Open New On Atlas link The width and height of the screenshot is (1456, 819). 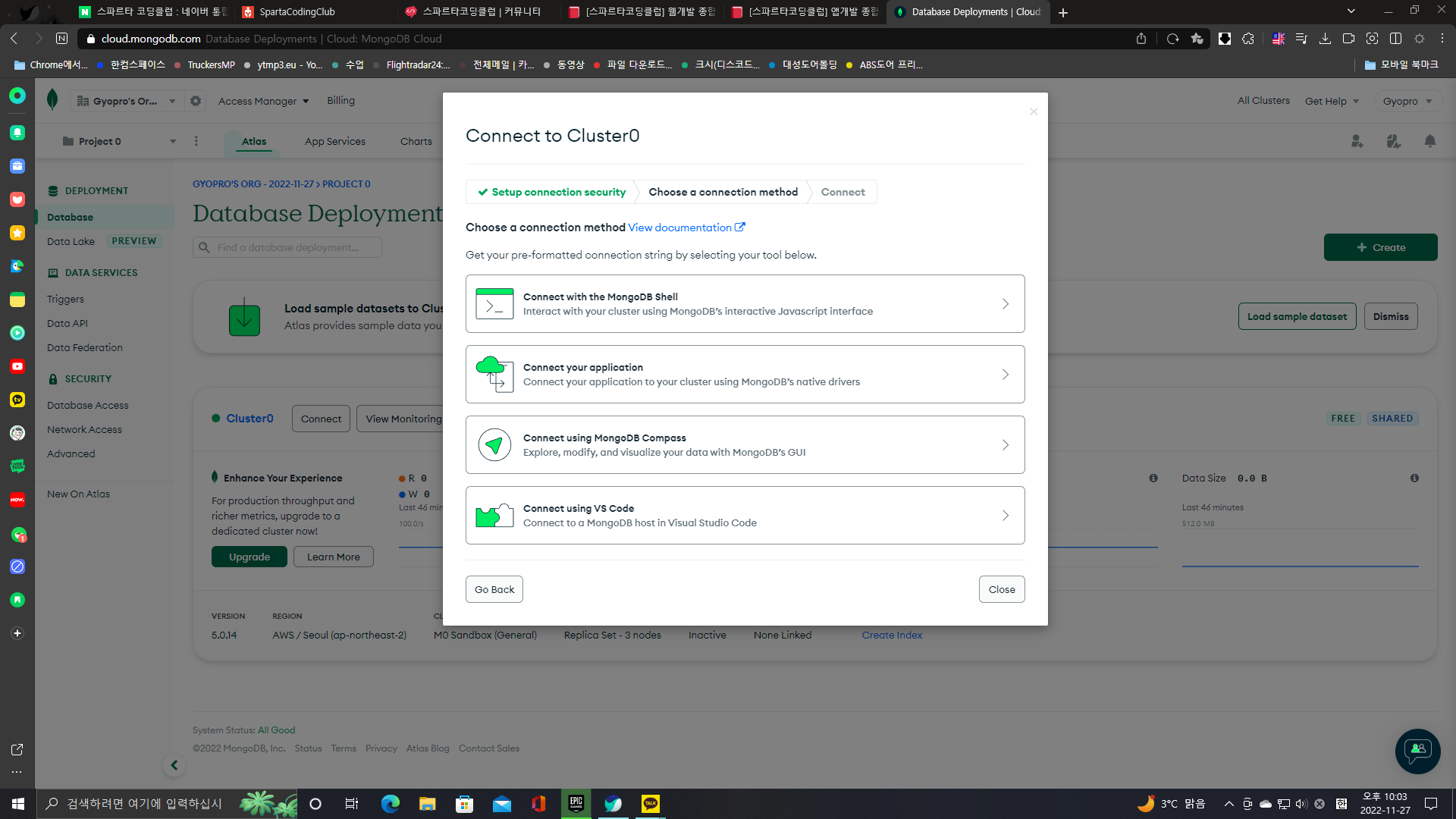pyautogui.click(x=78, y=494)
